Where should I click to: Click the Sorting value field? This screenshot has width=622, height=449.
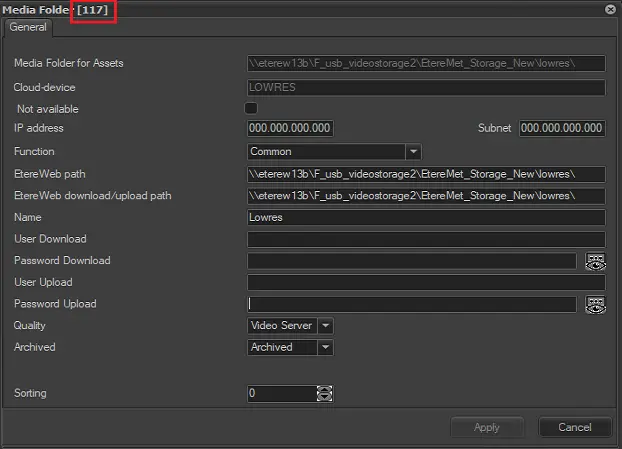click(x=281, y=394)
